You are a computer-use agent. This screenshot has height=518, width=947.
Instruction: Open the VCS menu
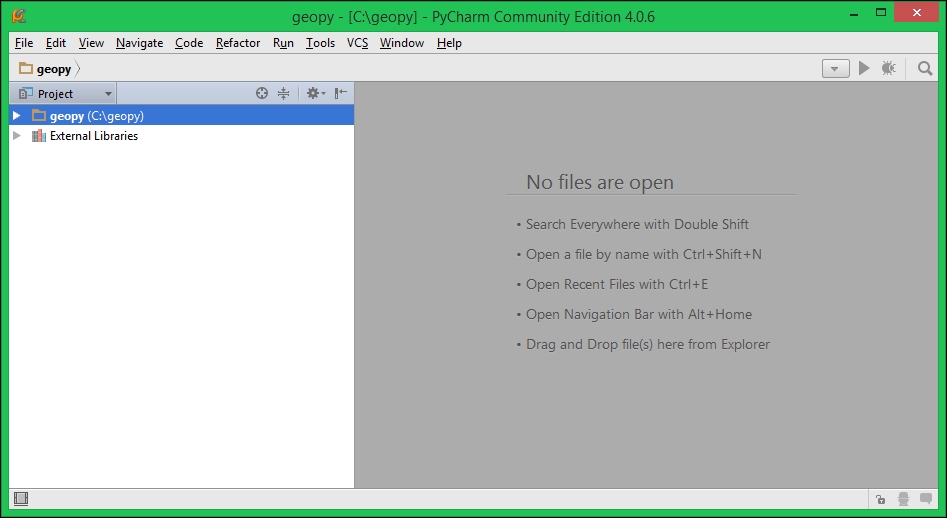[x=358, y=43]
